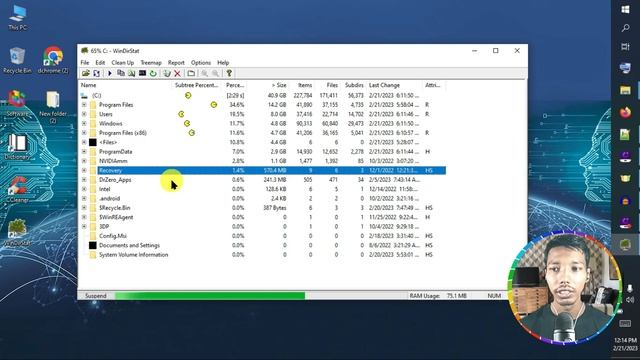
Task: Expand the DrZero_Apps folder node
Action: click(84, 180)
